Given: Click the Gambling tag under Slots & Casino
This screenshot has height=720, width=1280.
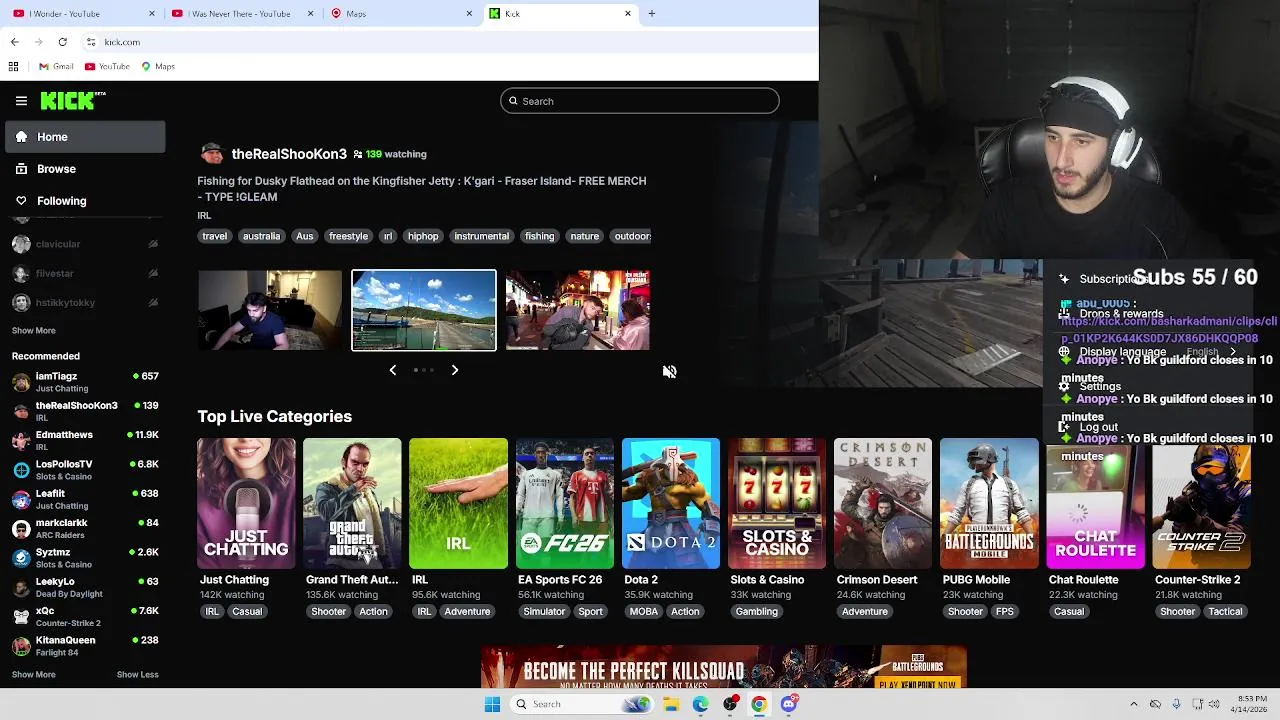Looking at the screenshot, I should point(756,612).
